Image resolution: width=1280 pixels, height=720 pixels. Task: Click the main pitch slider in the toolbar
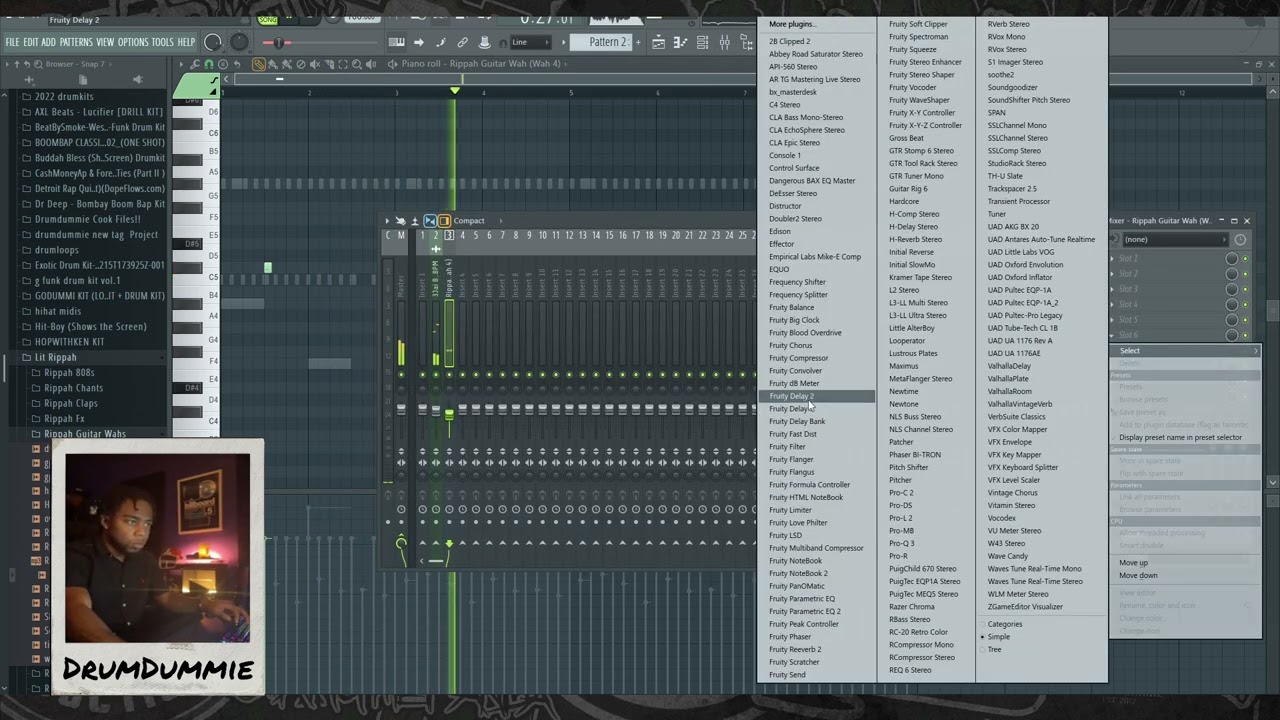click(x=279, y=42)
